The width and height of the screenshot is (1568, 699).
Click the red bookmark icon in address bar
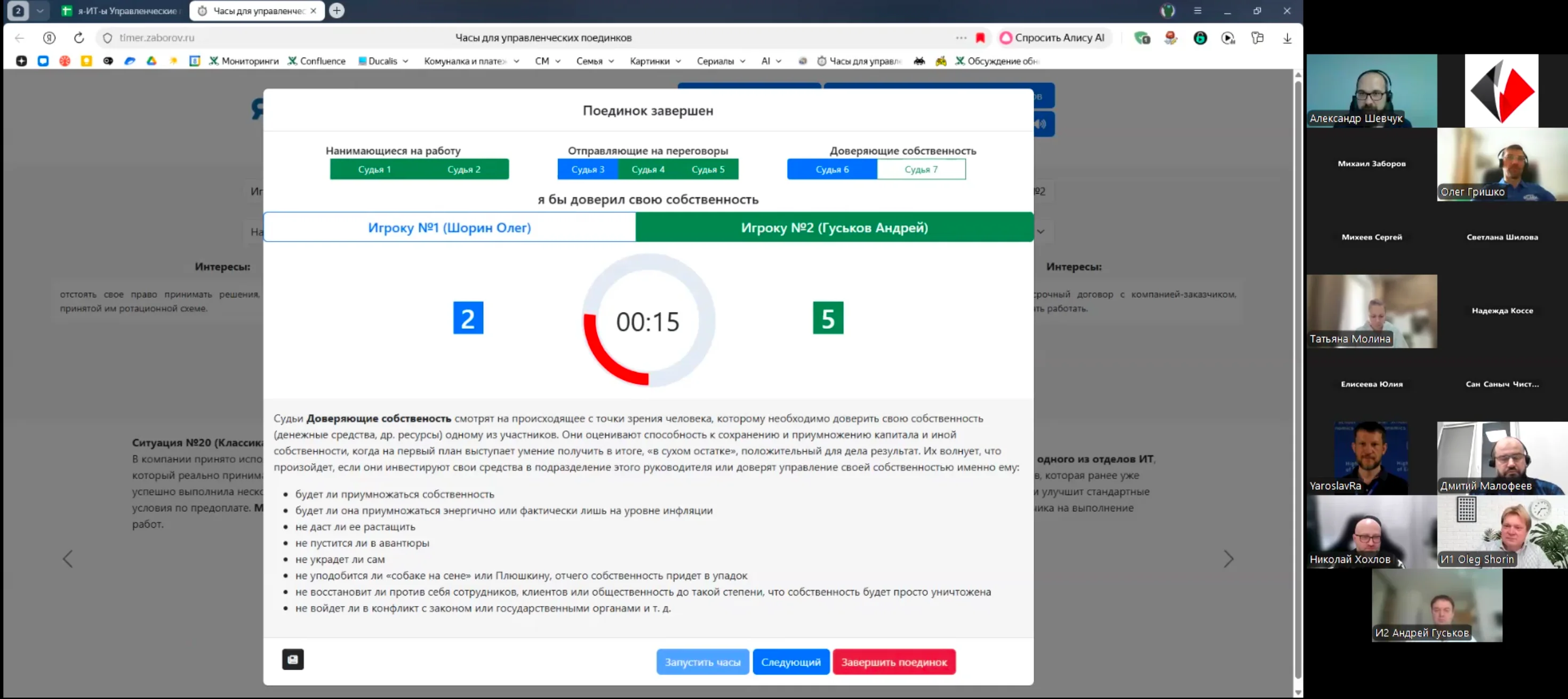[980, 38]
